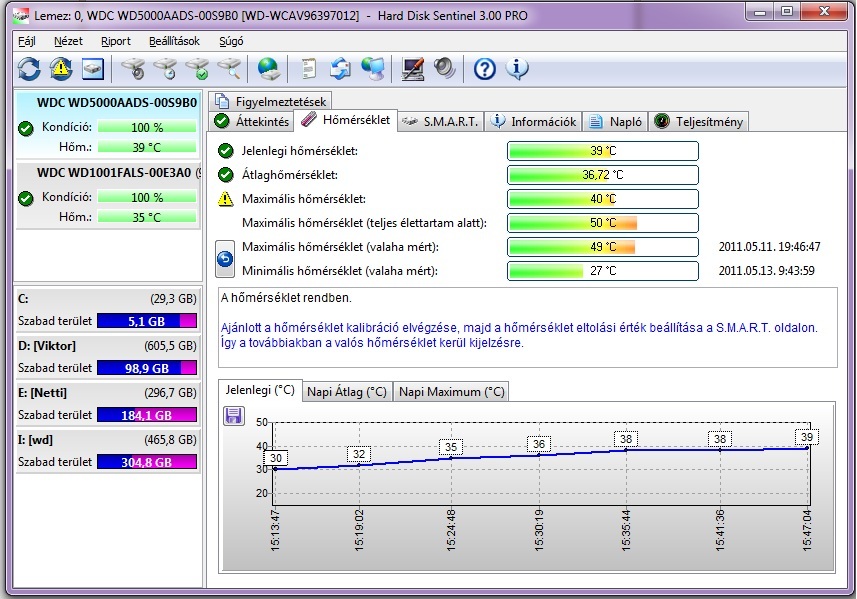This screenshot has height=599, width=857.
Task: Click the first disk test toolbar icon
Action: point(133,69)
